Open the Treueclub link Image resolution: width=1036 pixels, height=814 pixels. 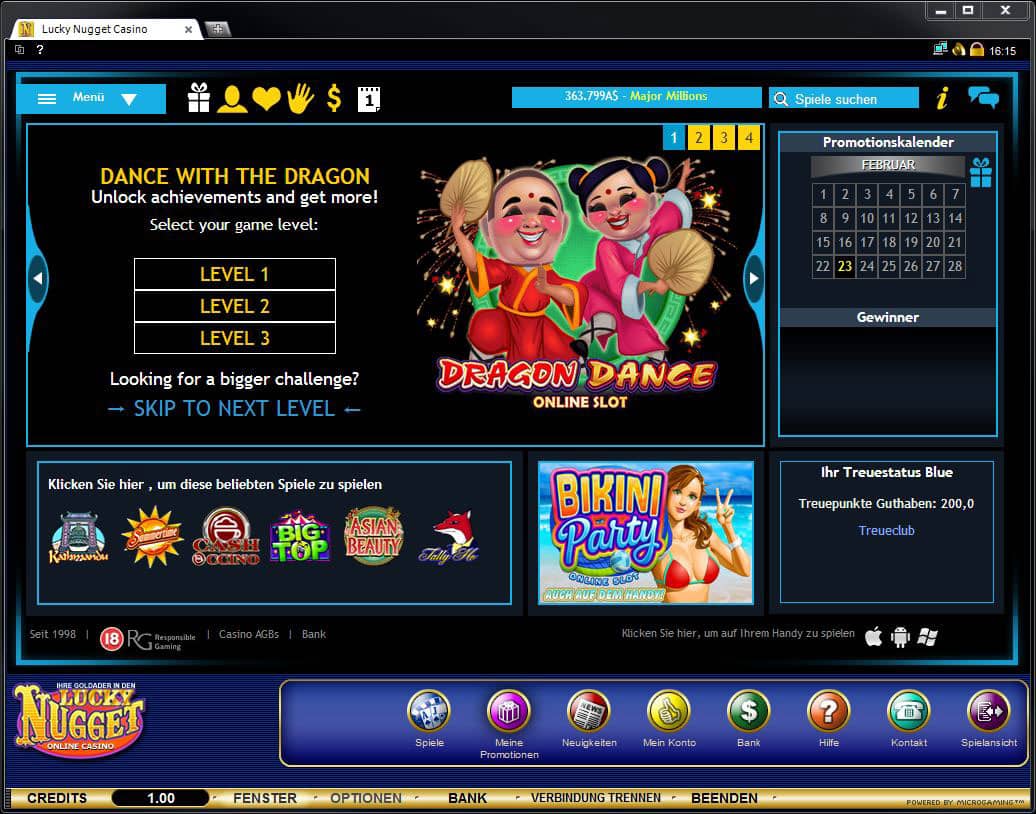[886, 530]
